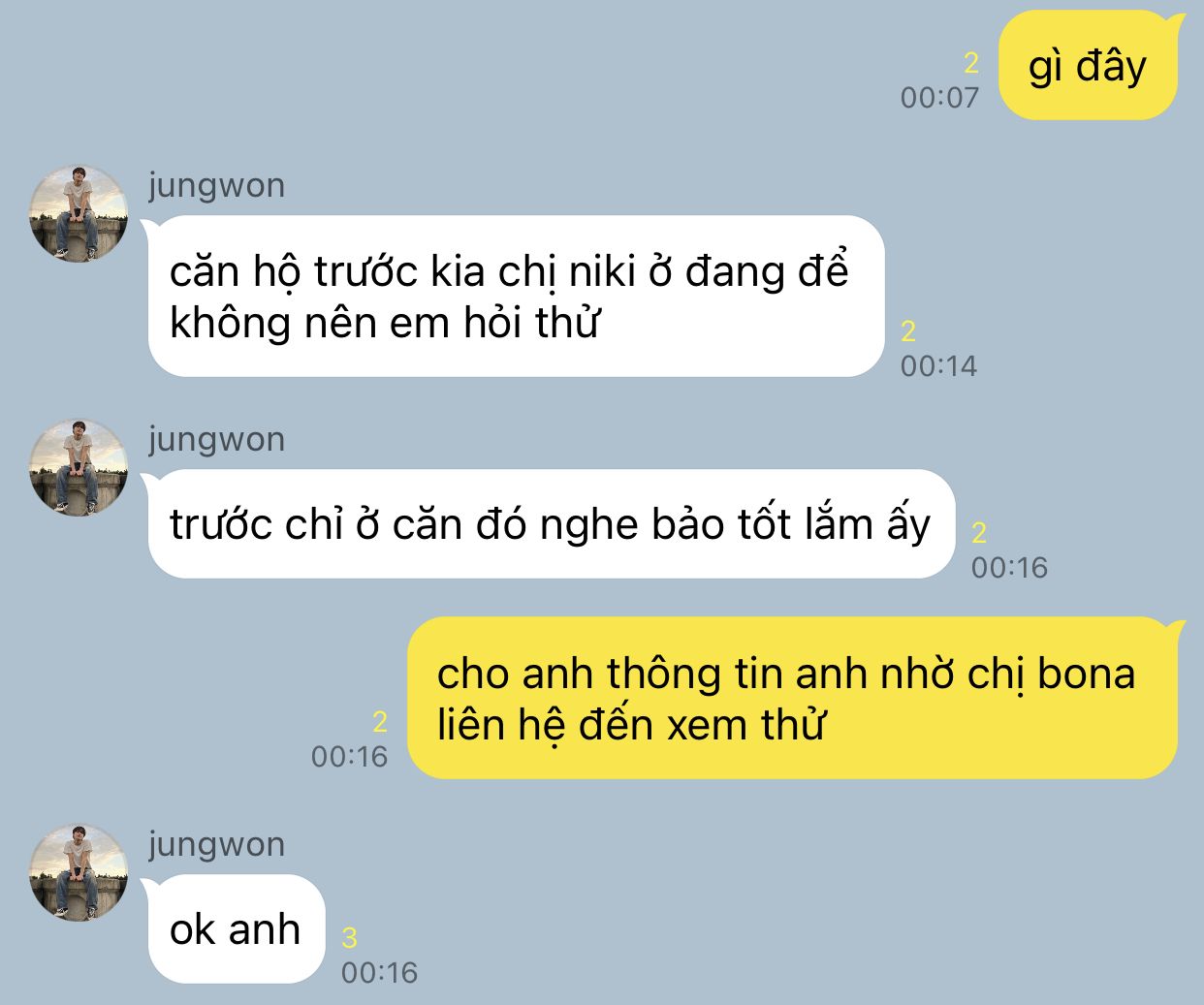Tap the 00:07 timestamp by "gì đây"
The image size is (1204, 1005).
coord(939,97)
